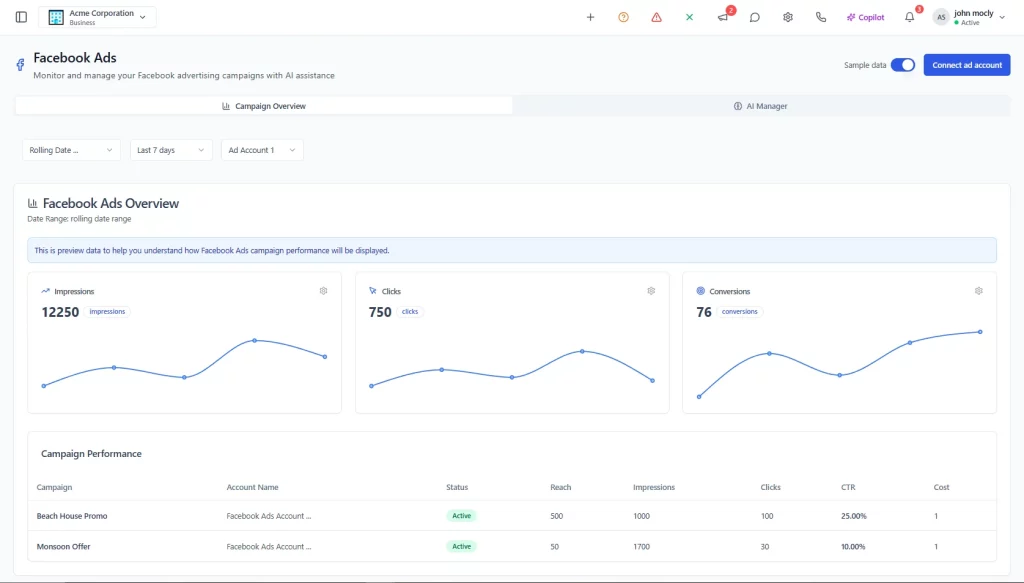
Task: Click the Active status badge for Monsoon Offer
Action: pyautogui.click(x=462, y=546)
